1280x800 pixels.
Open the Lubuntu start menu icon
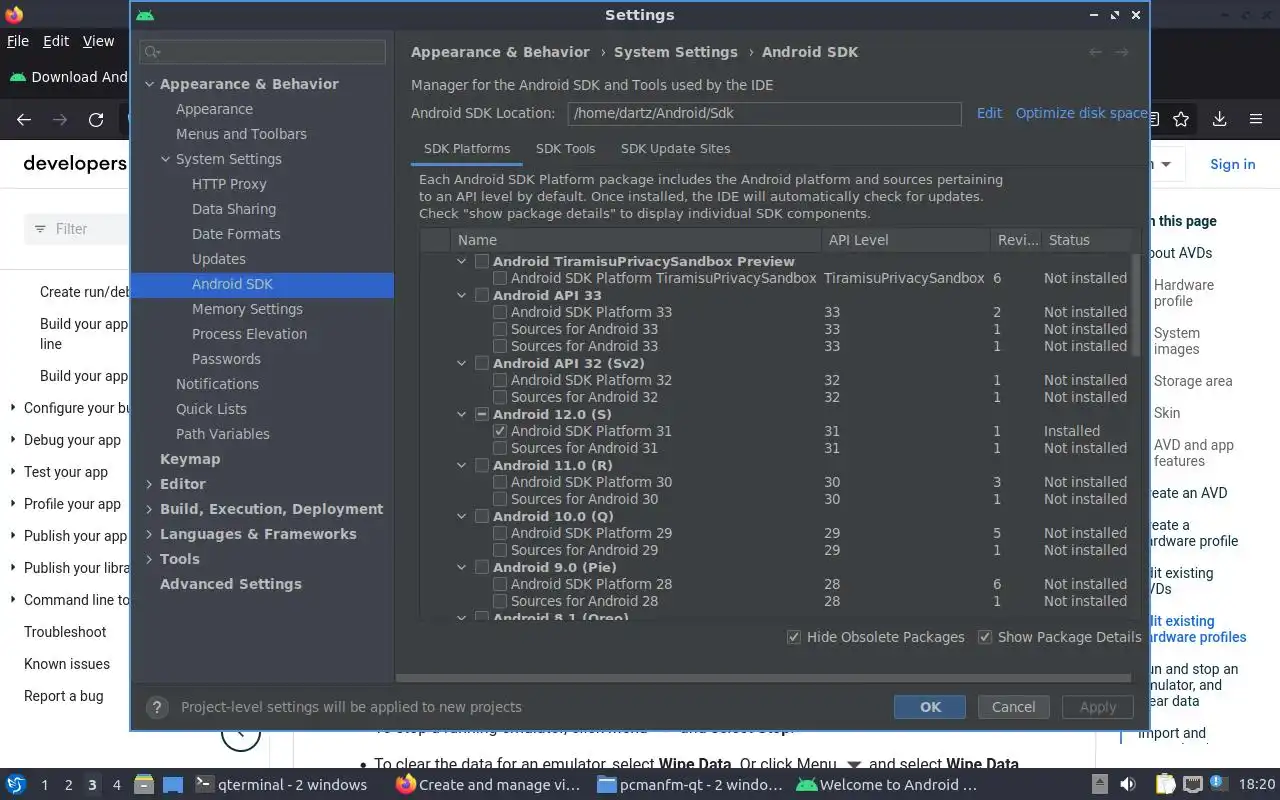[x=16, y=784]
